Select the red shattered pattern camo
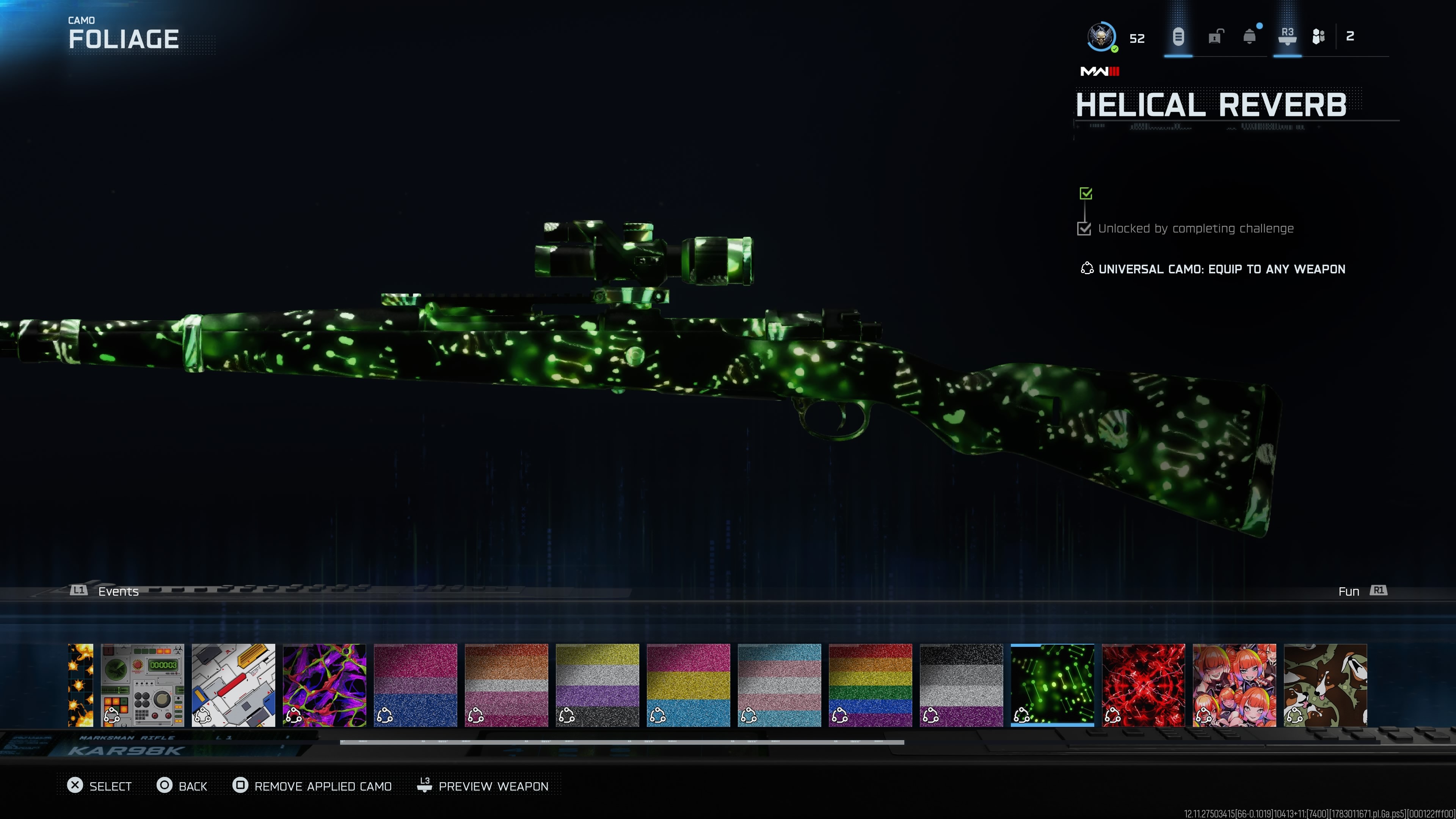 (1144, 685)
